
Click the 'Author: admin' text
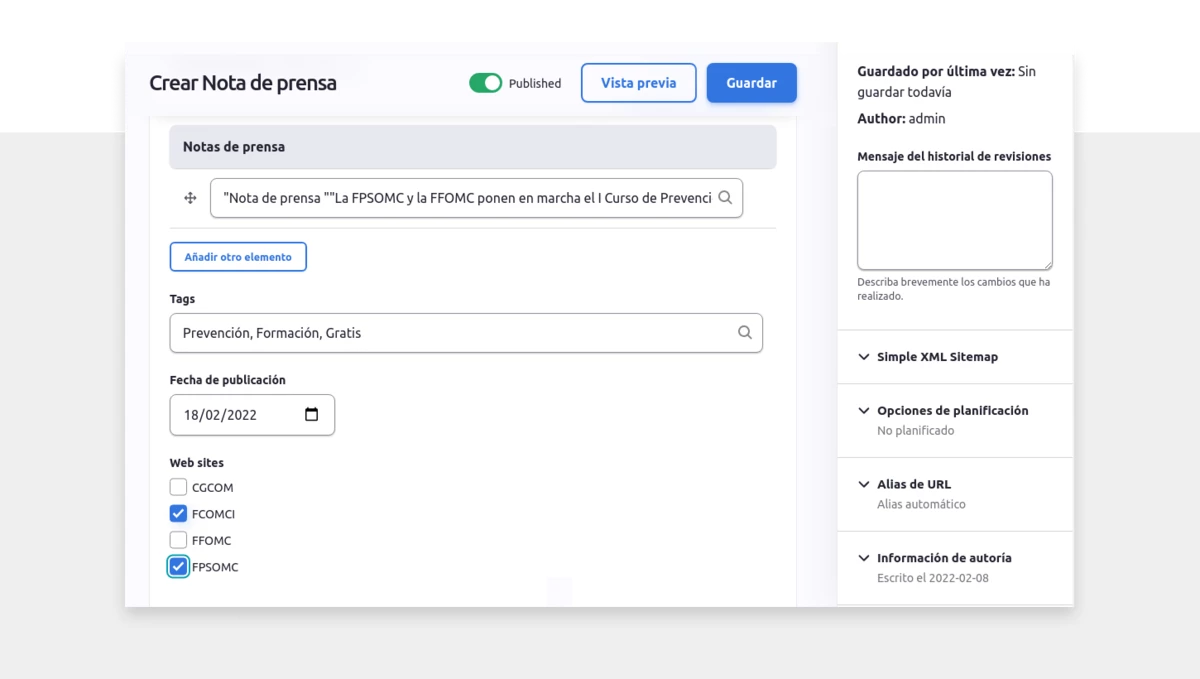[901, 119]
